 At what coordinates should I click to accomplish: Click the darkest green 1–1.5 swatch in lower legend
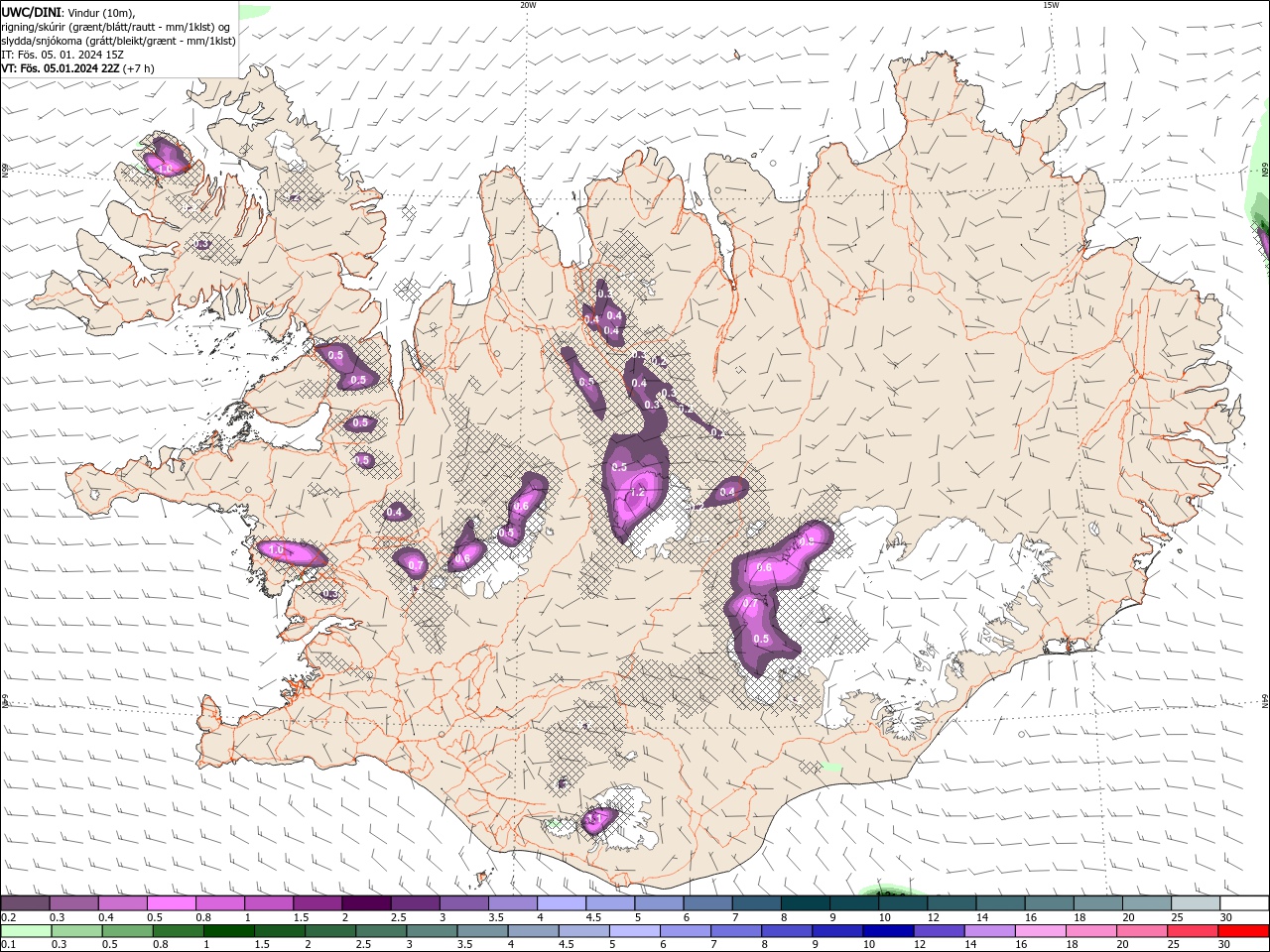click(229, 930)
